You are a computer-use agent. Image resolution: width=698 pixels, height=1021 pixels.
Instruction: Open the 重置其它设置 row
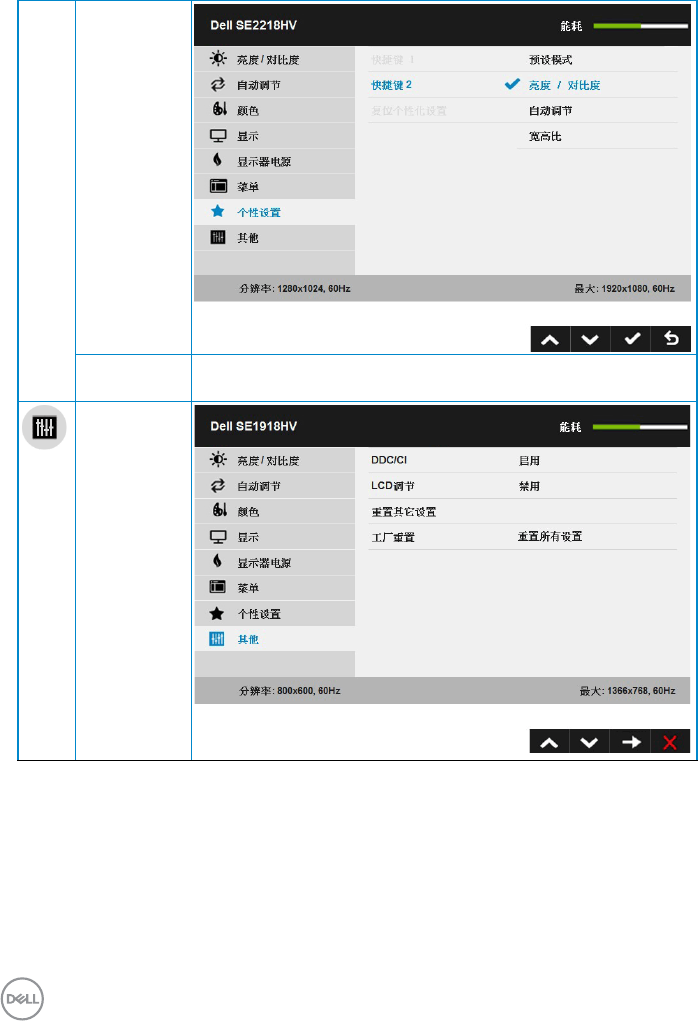click(523, 512)
